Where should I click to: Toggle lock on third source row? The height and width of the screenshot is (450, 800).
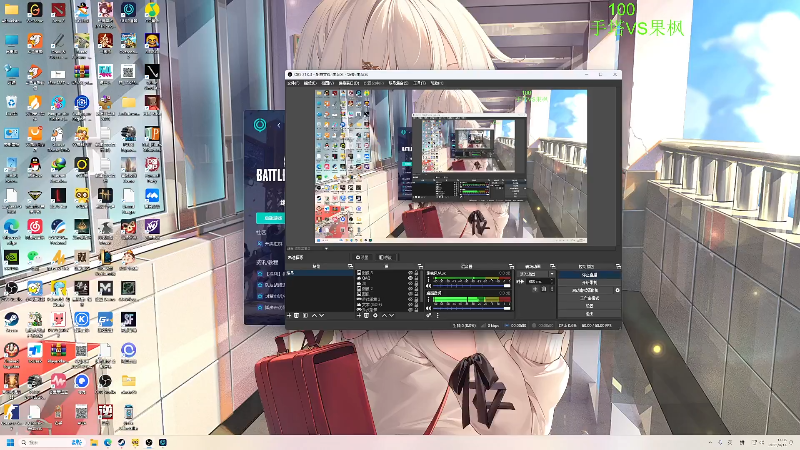[416, 283]
